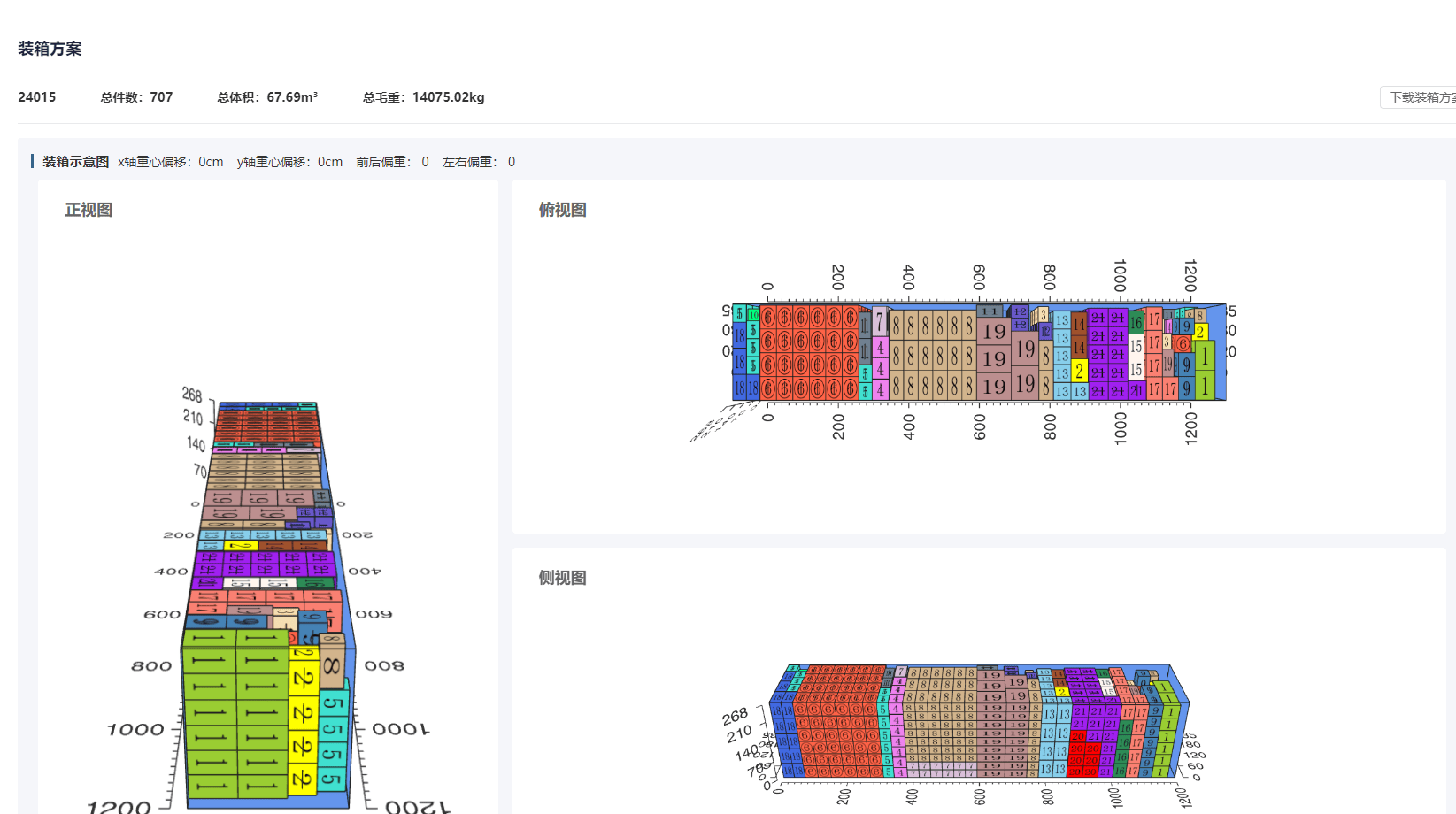1456x814 pixels.
Task: Select the purple box 21 block in top view
Action: pyautogui.click(x=1106, y=354)
